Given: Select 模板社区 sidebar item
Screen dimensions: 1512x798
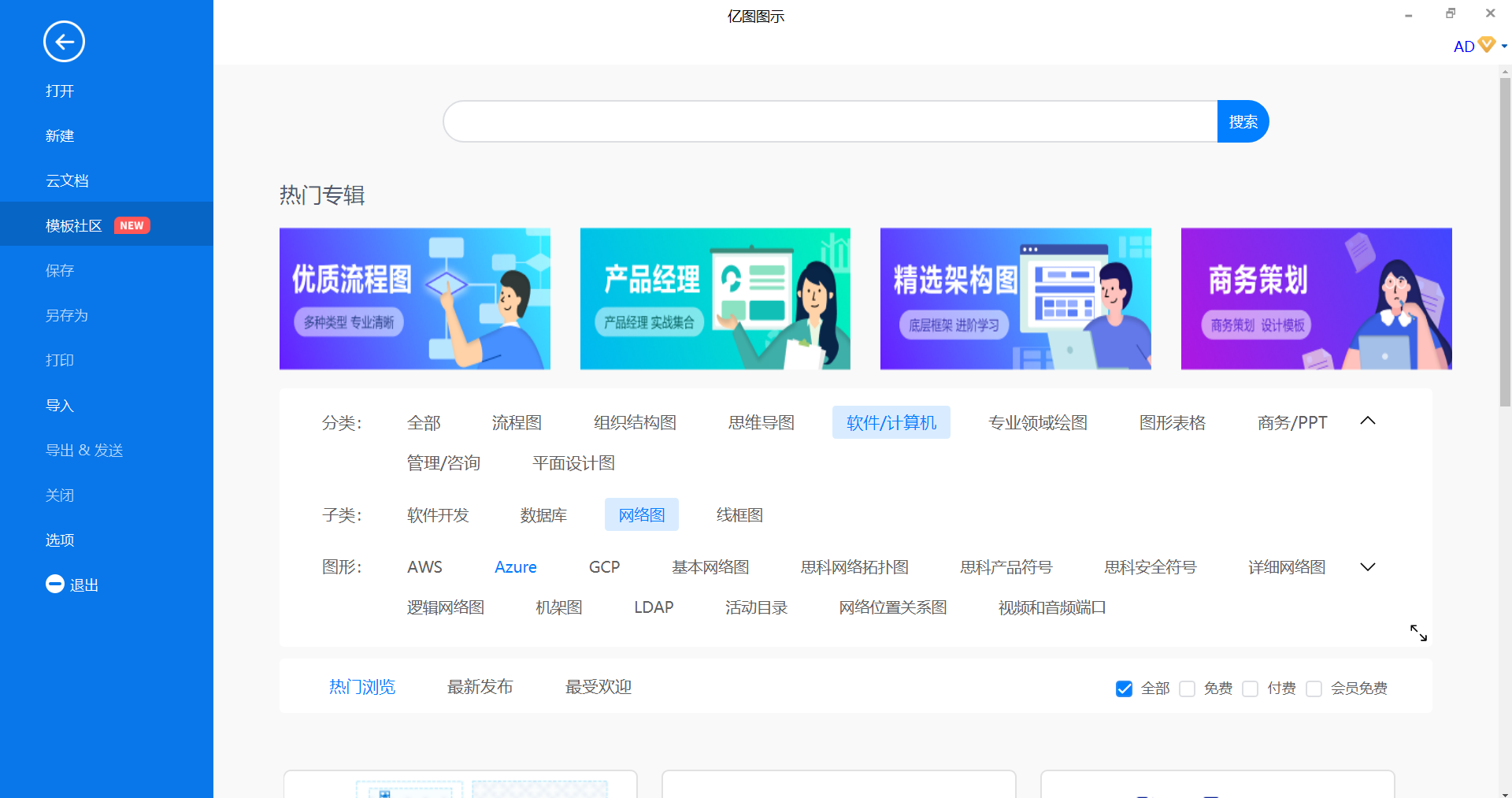Looking at the screenshot, I should (106, 225).
